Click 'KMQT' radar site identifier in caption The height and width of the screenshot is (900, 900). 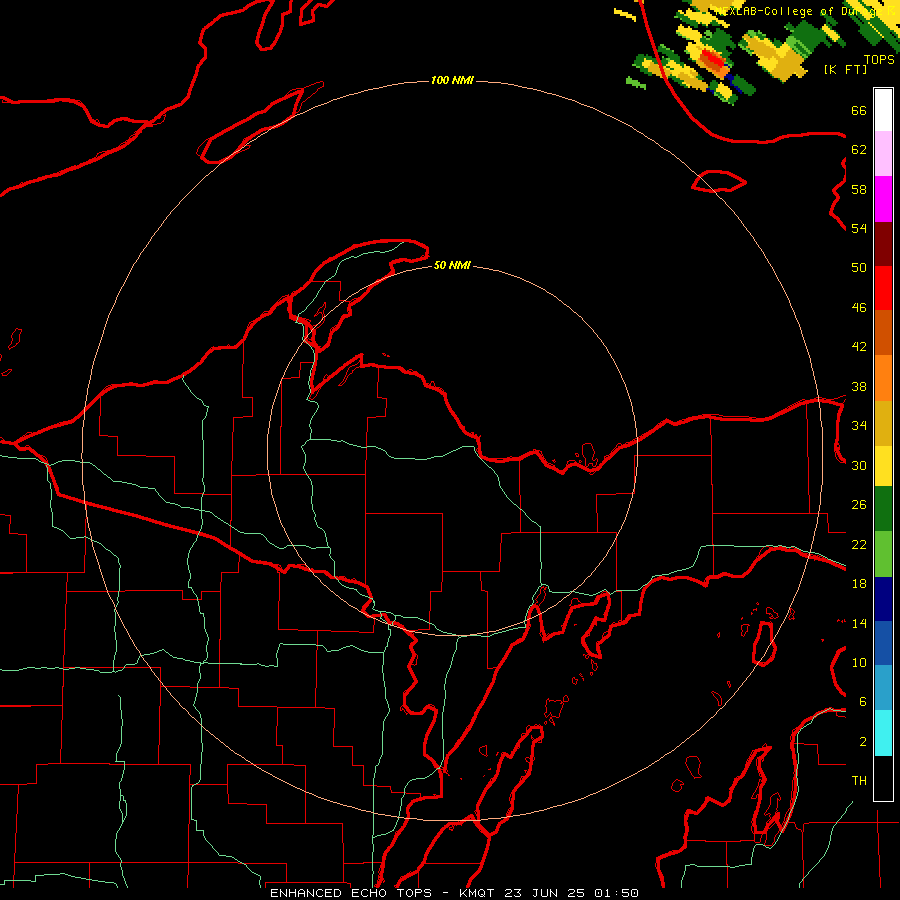(478, 893)
